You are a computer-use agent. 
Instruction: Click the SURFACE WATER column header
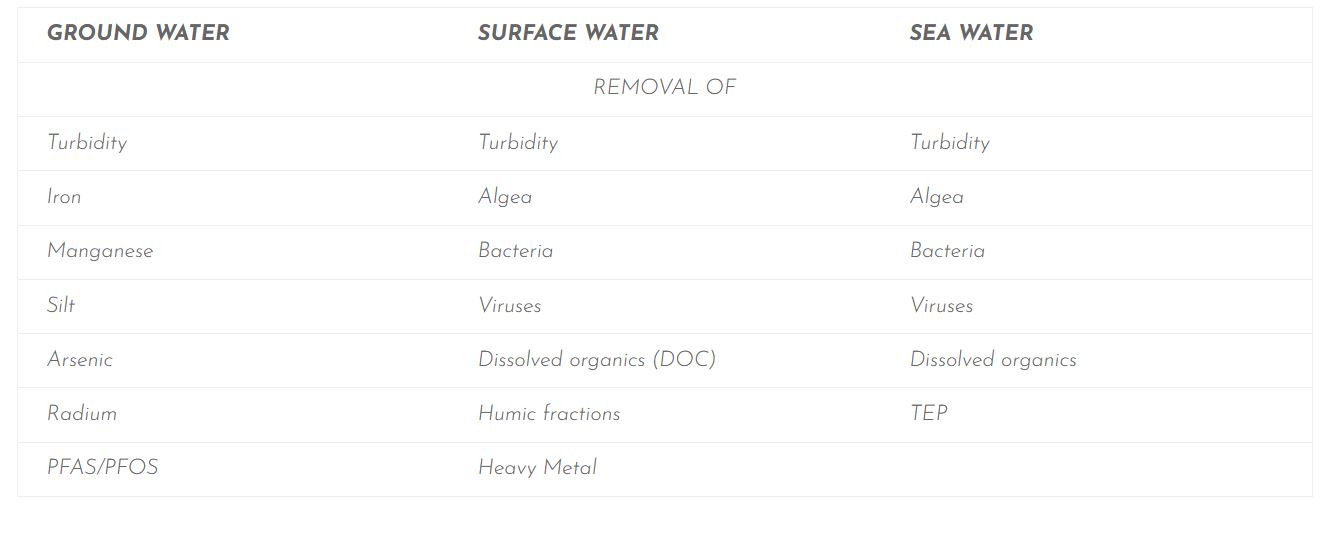pos(568,33)
